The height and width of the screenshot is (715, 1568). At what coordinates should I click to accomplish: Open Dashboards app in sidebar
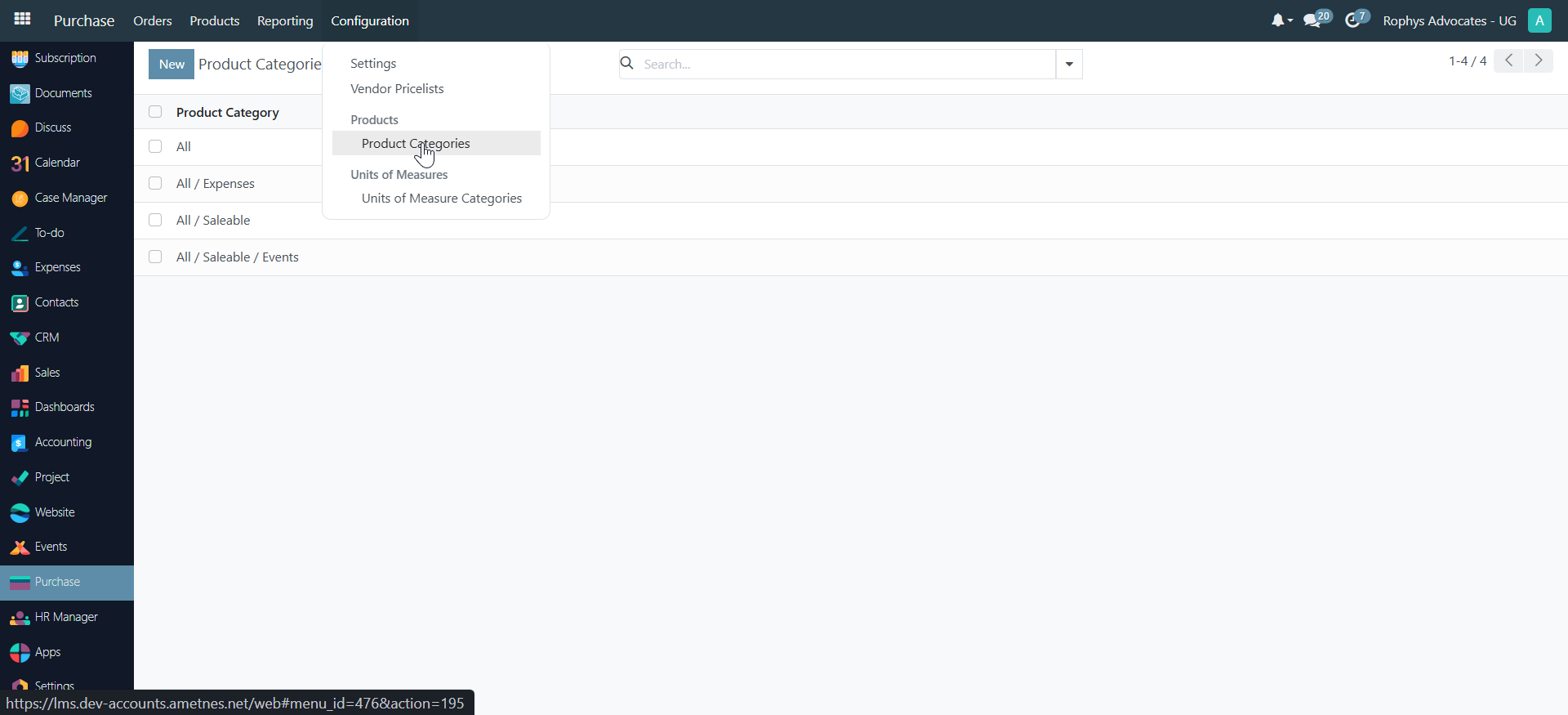tap(67, 407)
